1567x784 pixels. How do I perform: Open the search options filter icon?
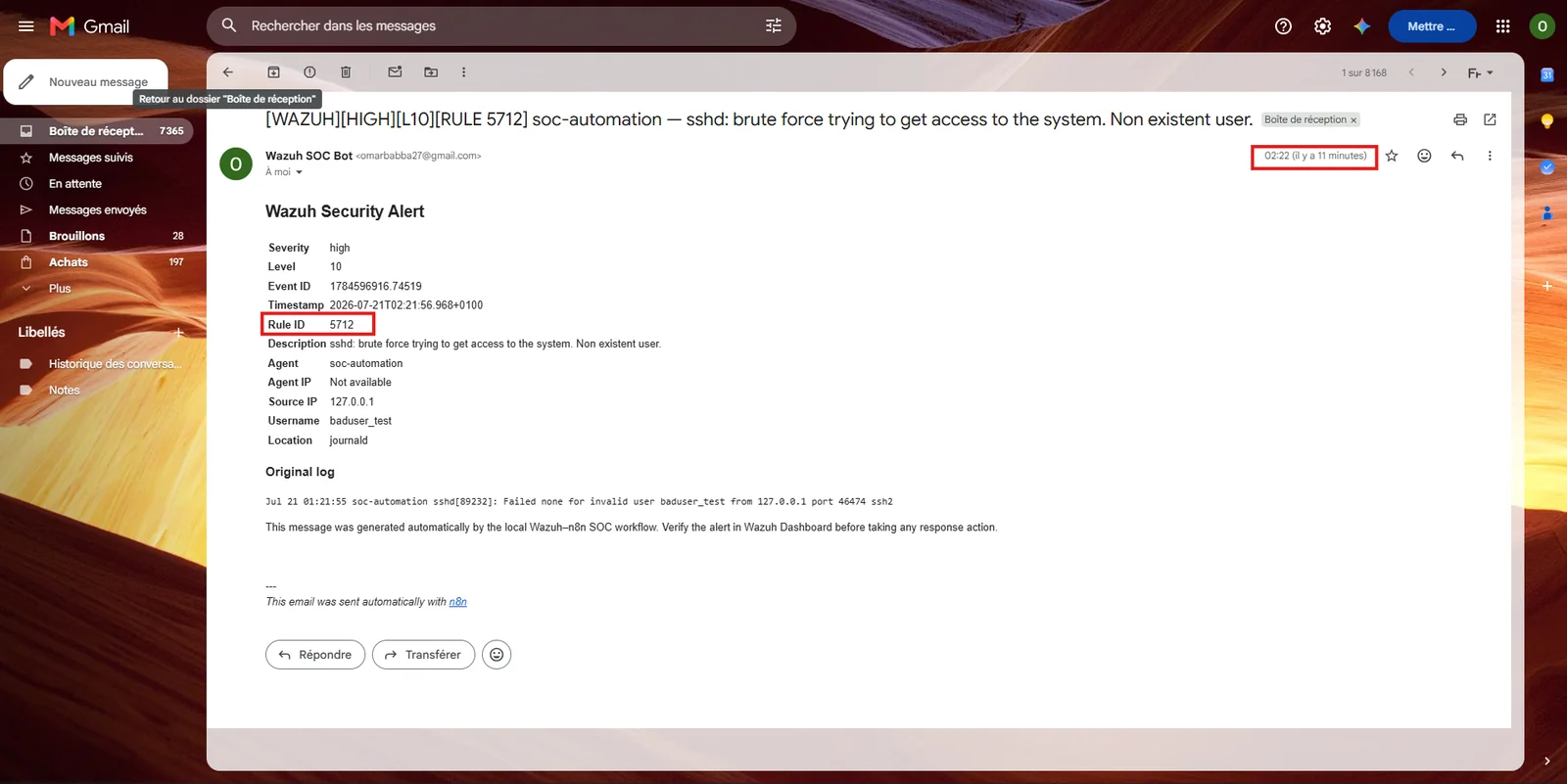(774, 25)
